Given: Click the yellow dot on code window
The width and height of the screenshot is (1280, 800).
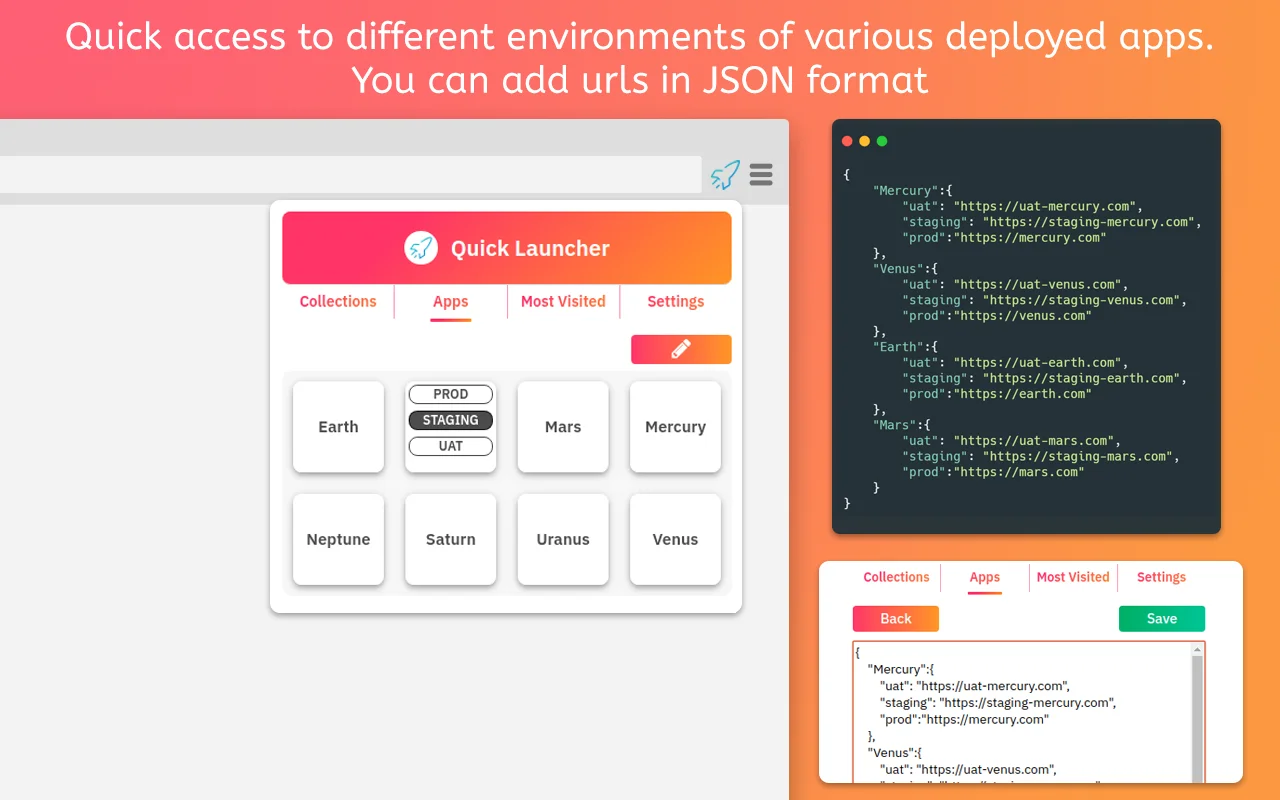Looking at the screenshot, I should (x=865, y=141).
